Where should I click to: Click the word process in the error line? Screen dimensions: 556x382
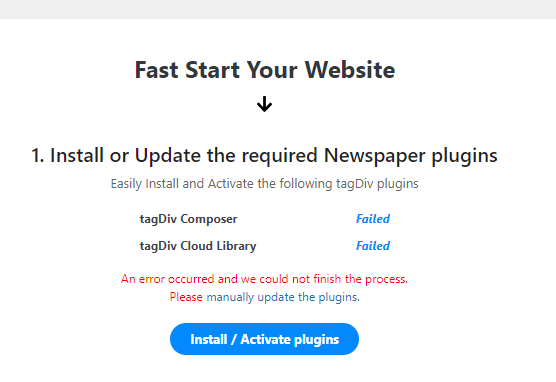click(x=386, y=279)
